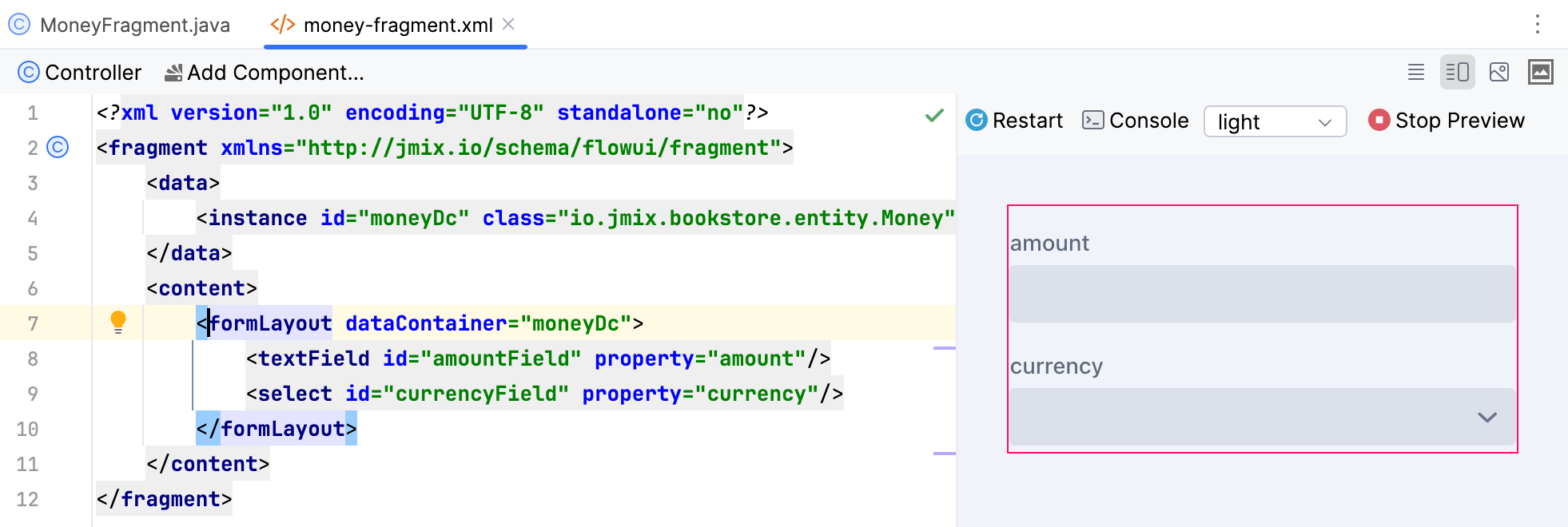Open the editor tabs more options menu
Image resolution: width=1568 pixels, height=527 pixels.
1537,24
